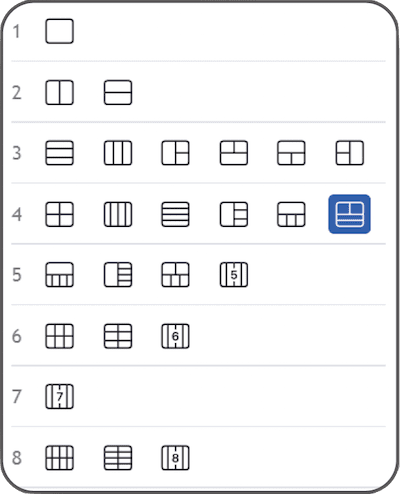Pick five-pane layout with four bottom panes

point(59,275)
